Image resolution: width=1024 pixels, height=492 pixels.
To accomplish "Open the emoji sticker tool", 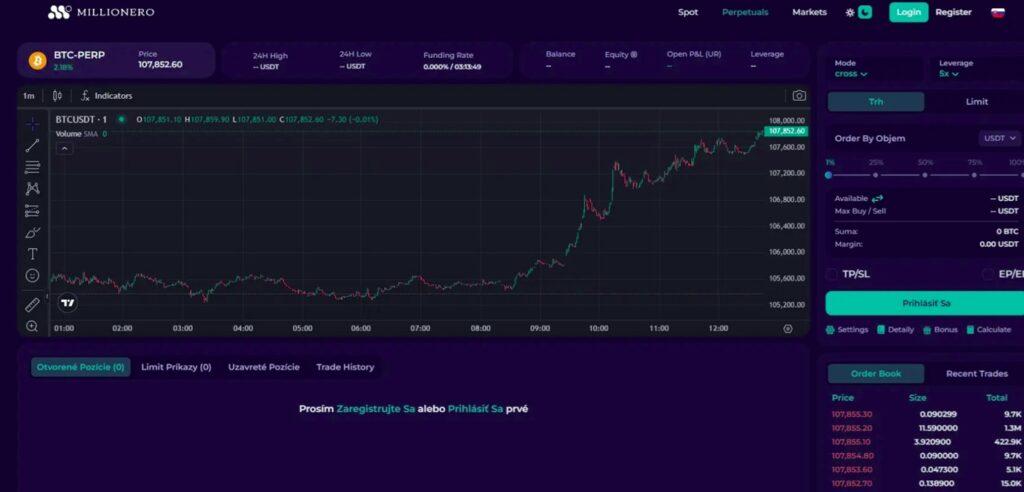I will (32, 275).
